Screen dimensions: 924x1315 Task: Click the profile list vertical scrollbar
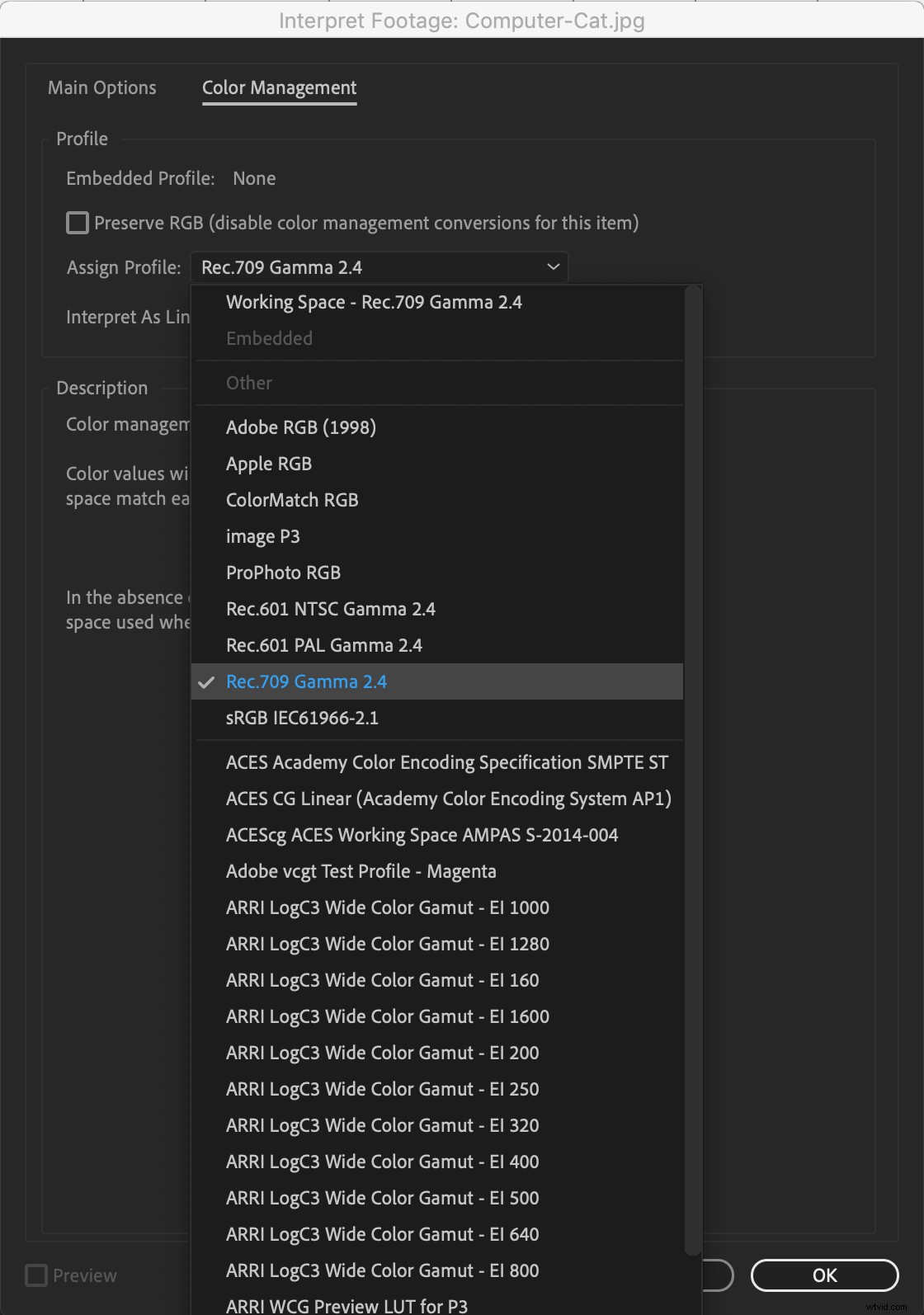(x=693, y=771)
